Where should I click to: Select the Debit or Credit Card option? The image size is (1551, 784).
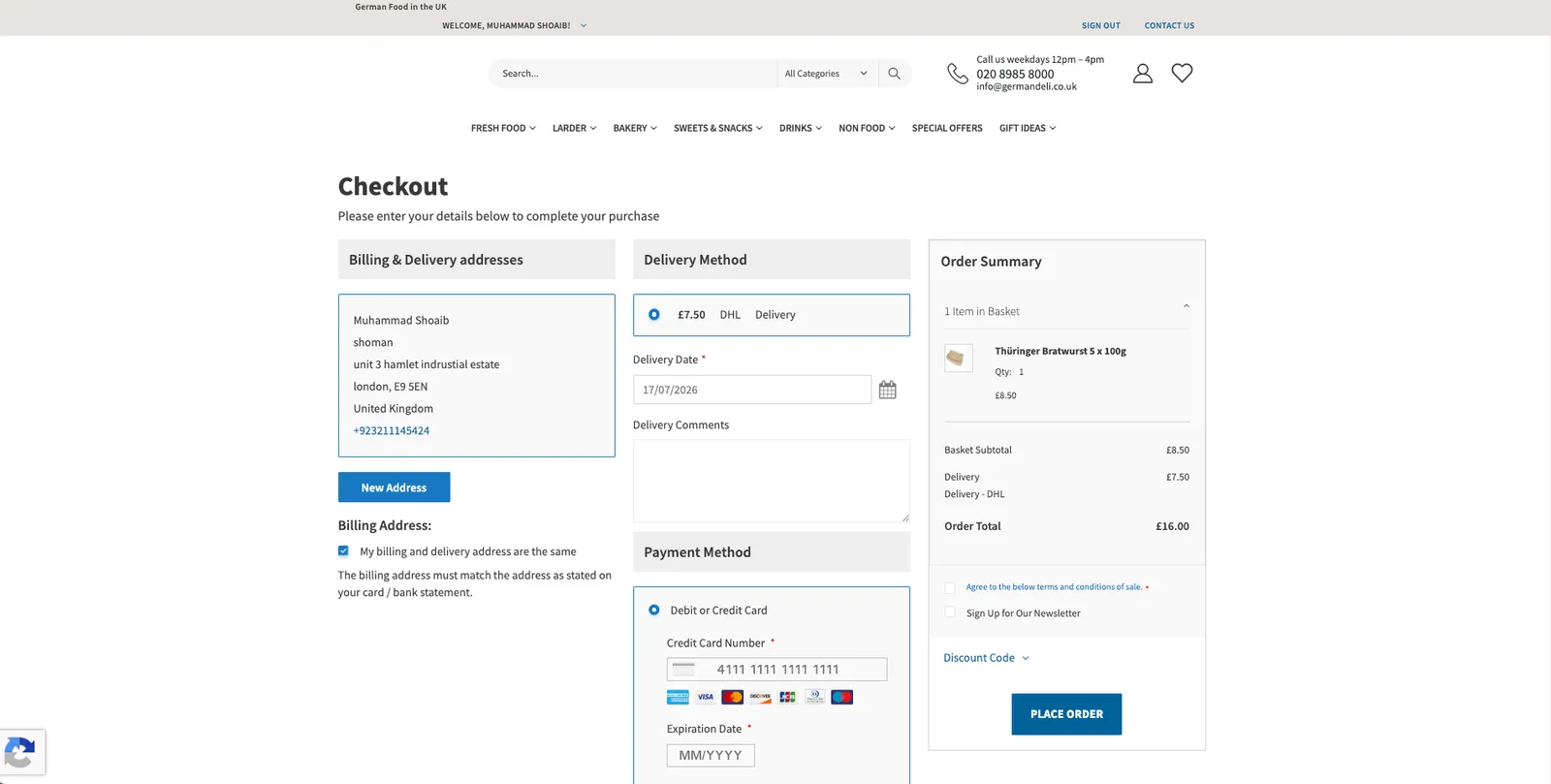(x=654, y=610)
